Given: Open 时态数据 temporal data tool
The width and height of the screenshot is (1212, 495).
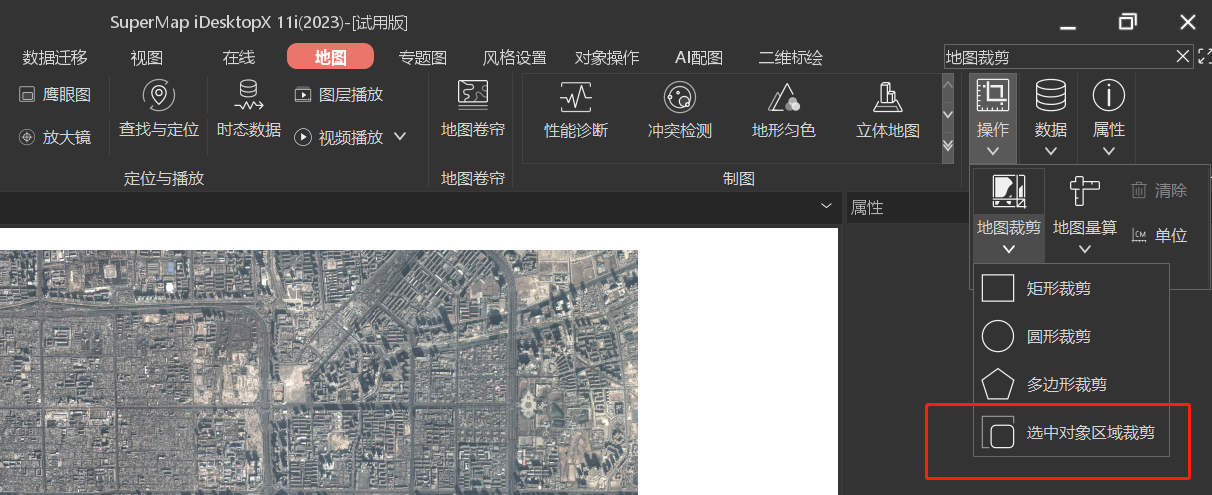Looking at the screenshot, I should [249, 110].
